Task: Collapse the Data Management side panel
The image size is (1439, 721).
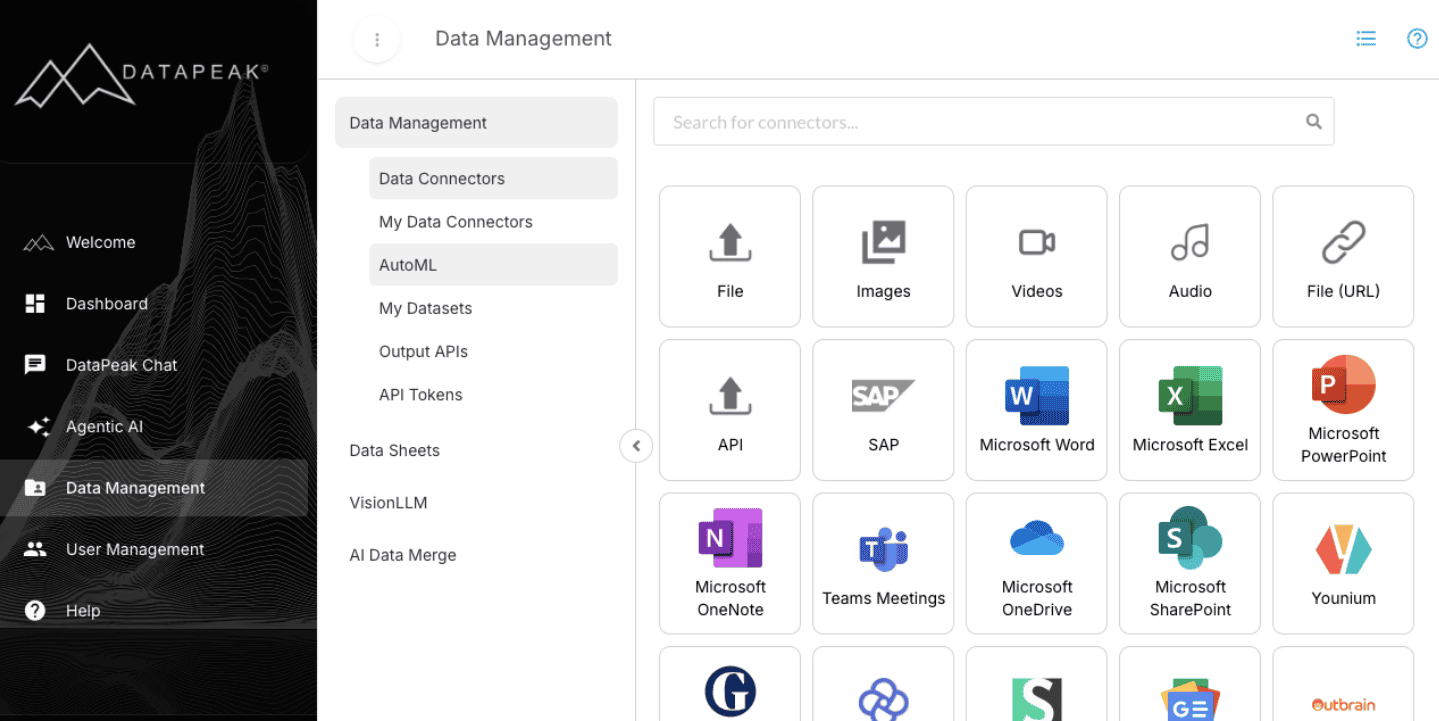Action: pyautogui.click(x=636, y=446)
